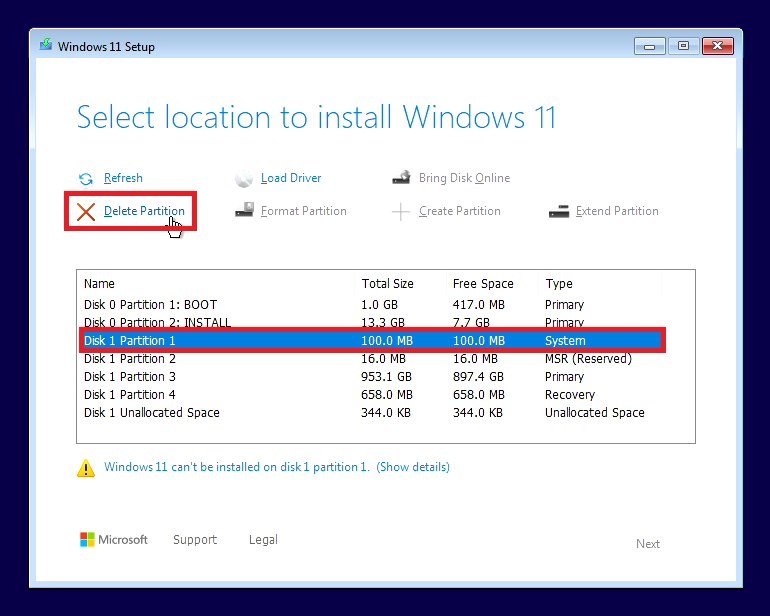Screen dimensions: 770x616
Task: Click the Bring Disk Online icon
Action: (402, 177)
